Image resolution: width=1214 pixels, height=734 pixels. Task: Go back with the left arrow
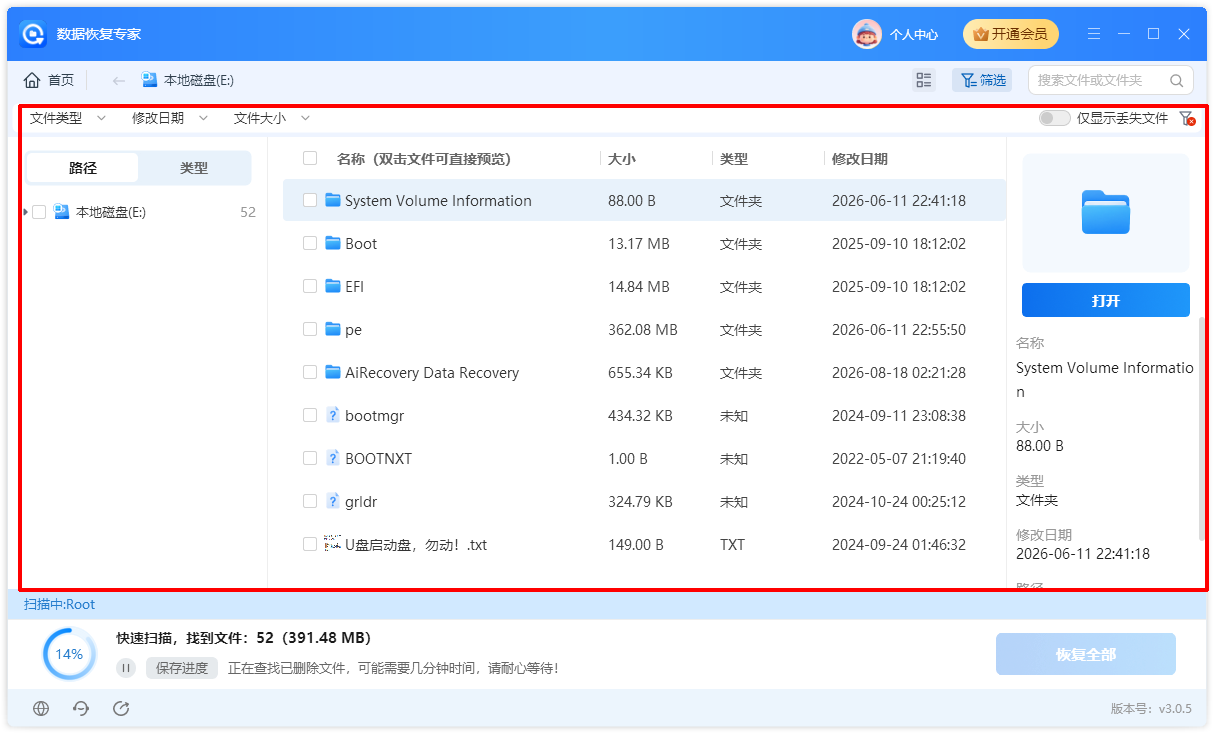(119, 80)
